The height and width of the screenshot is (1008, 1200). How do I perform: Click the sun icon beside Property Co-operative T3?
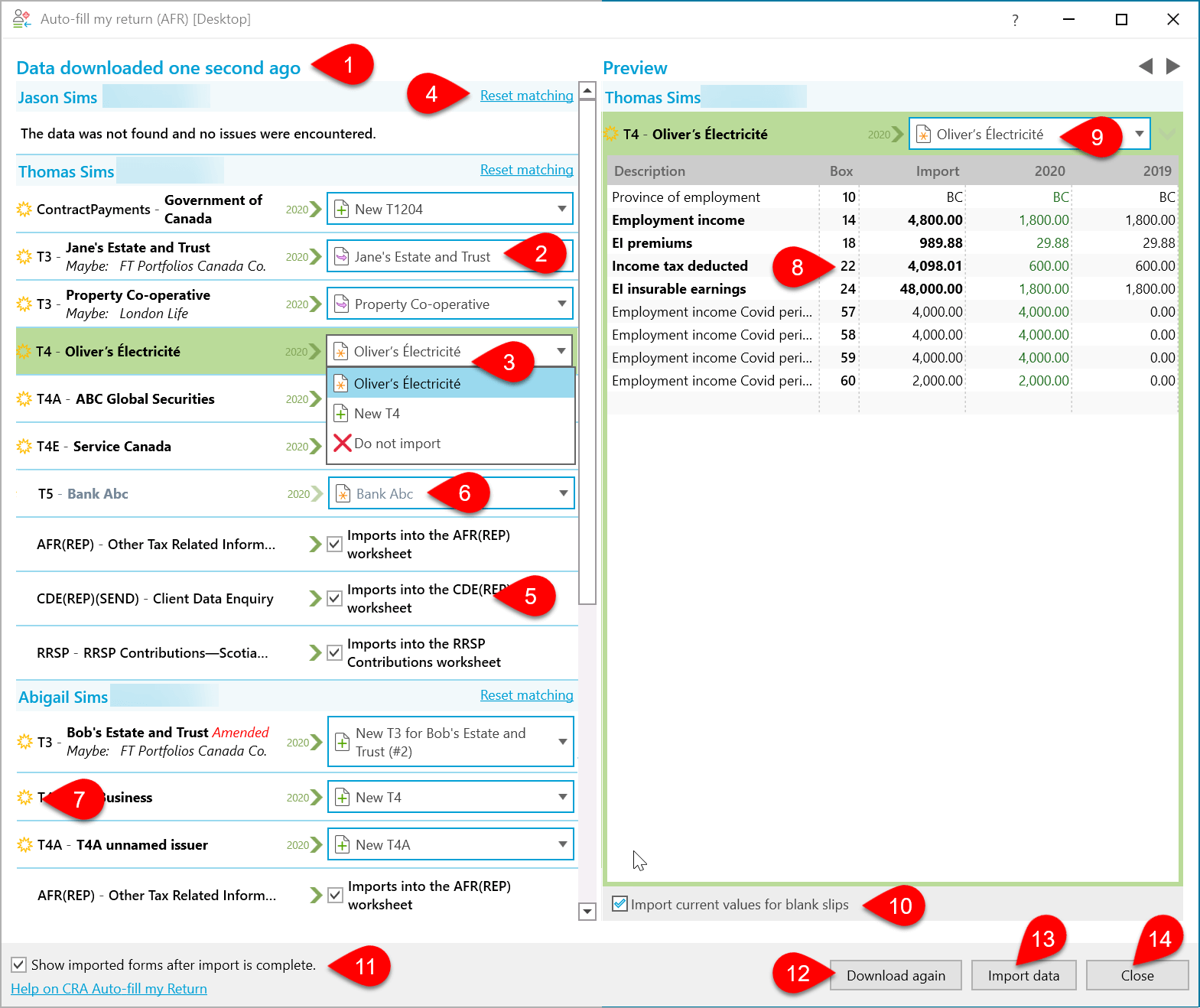(24, 304)
